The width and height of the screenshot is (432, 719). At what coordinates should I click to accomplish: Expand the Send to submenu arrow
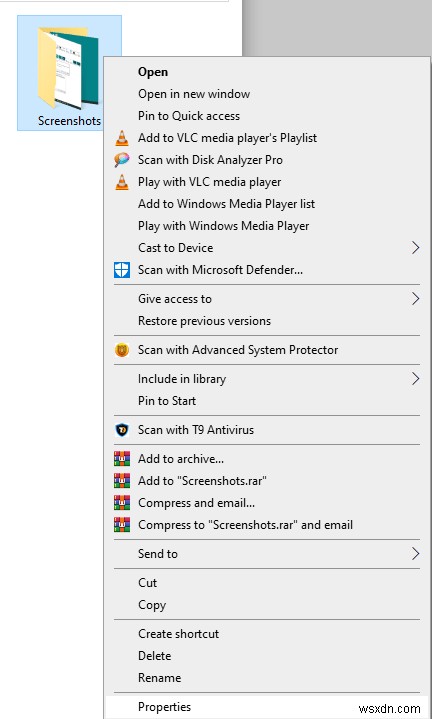click(415, 554)
